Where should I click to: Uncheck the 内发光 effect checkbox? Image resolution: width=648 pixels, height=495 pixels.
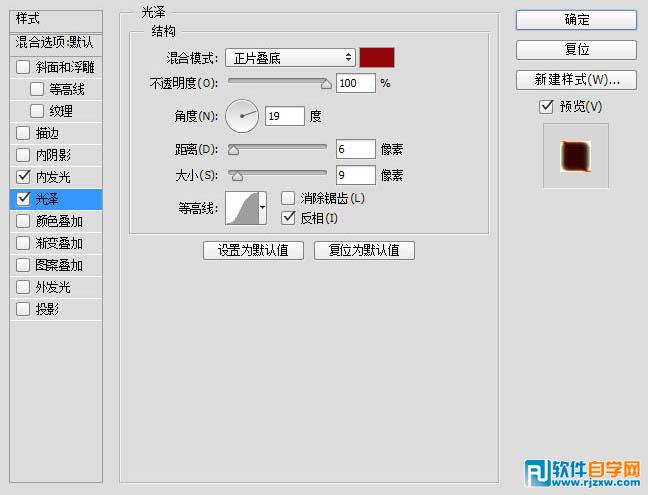[24, 177]
